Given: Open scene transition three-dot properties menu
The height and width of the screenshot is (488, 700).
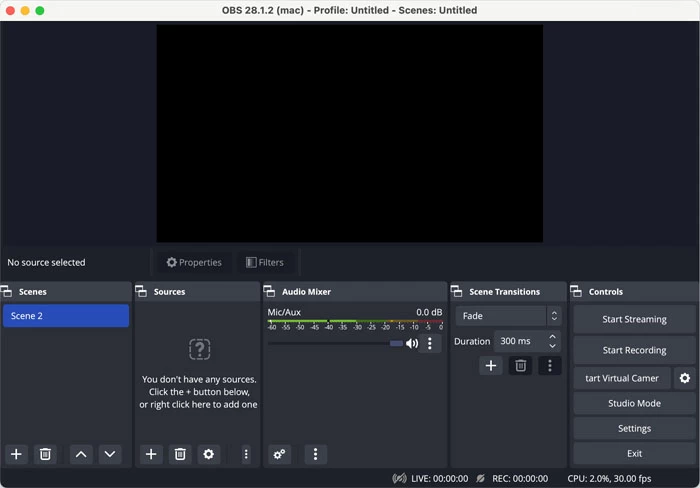Looking at the screenshot, I should coord(549,366).
